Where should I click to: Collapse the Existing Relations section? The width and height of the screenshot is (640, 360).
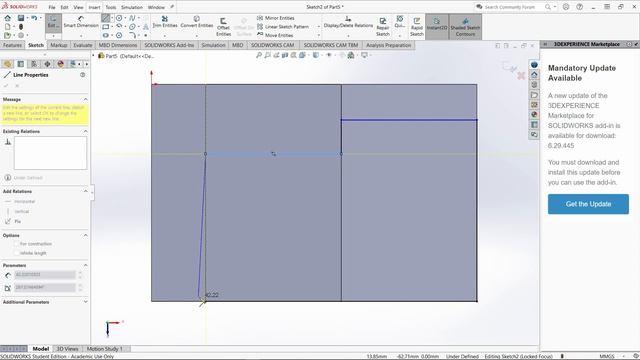(x=85, y=131)
